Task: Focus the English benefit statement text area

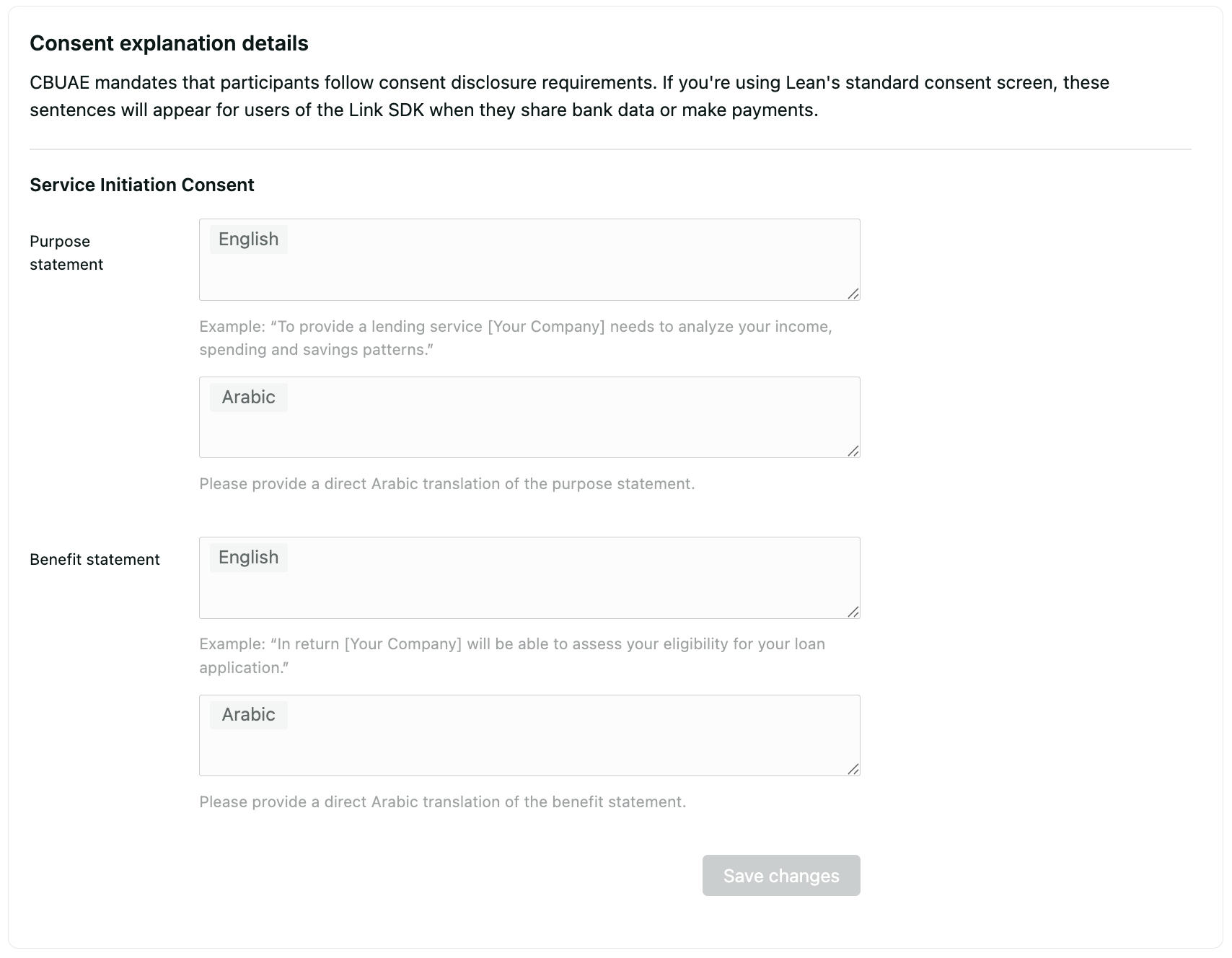Action: (529, 589)
